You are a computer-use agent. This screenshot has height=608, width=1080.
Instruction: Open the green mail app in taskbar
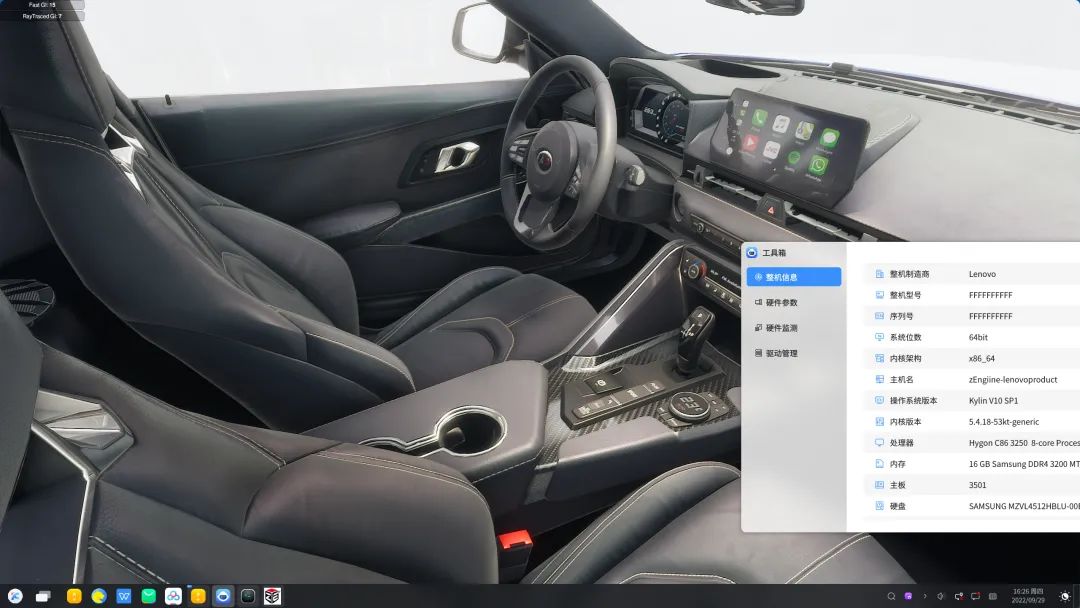(149, 596)
